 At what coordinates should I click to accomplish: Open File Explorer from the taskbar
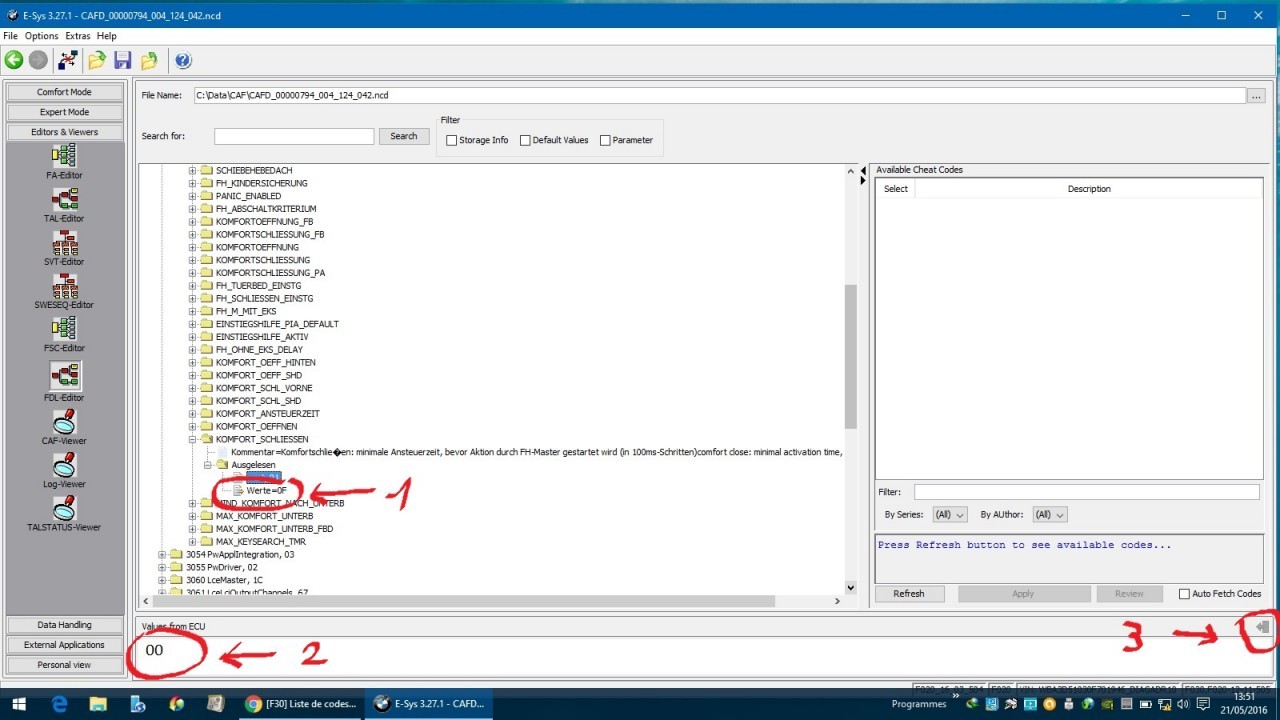(98, 704)
